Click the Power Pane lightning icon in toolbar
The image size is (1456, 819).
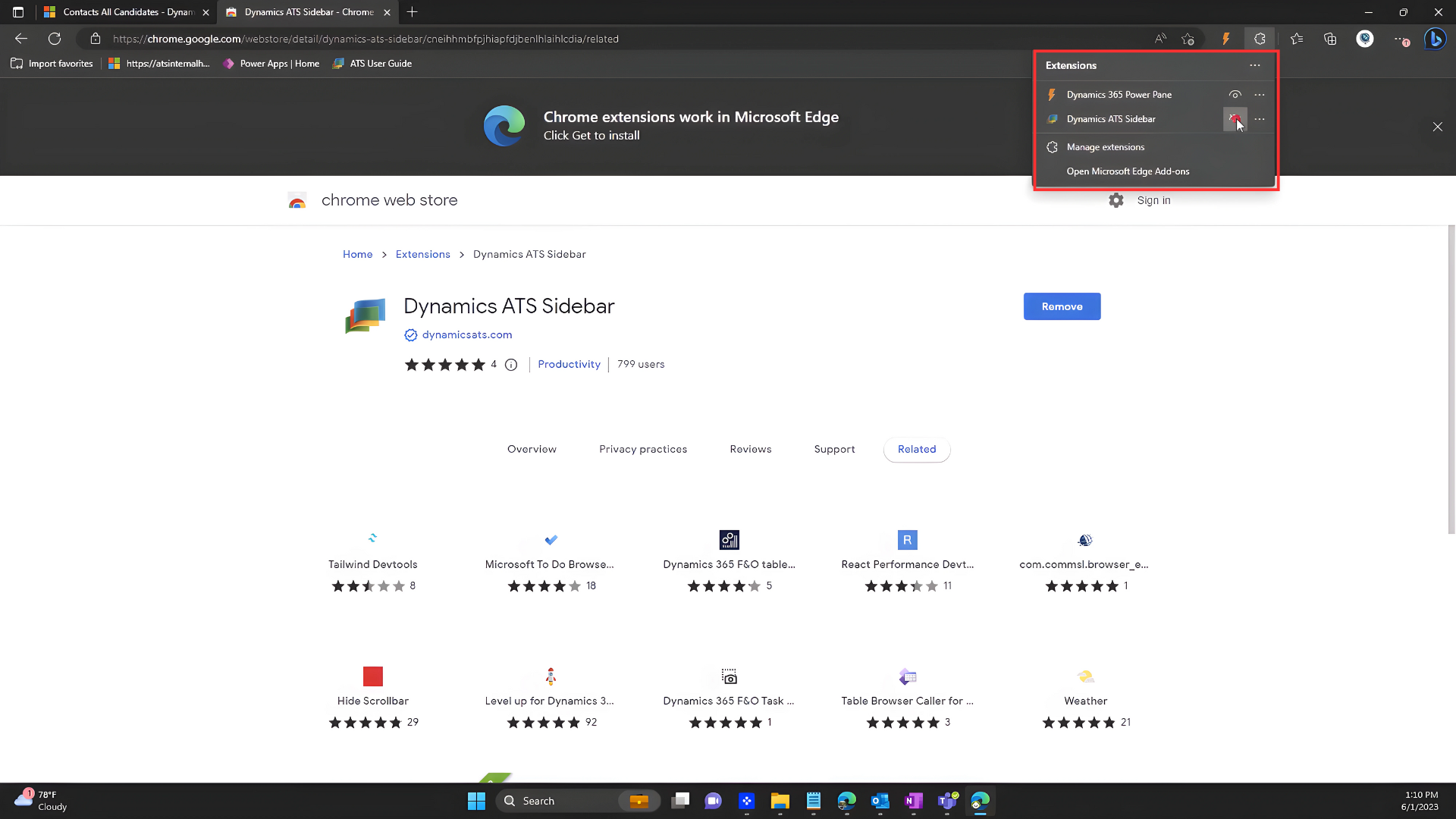point(1225,39)
